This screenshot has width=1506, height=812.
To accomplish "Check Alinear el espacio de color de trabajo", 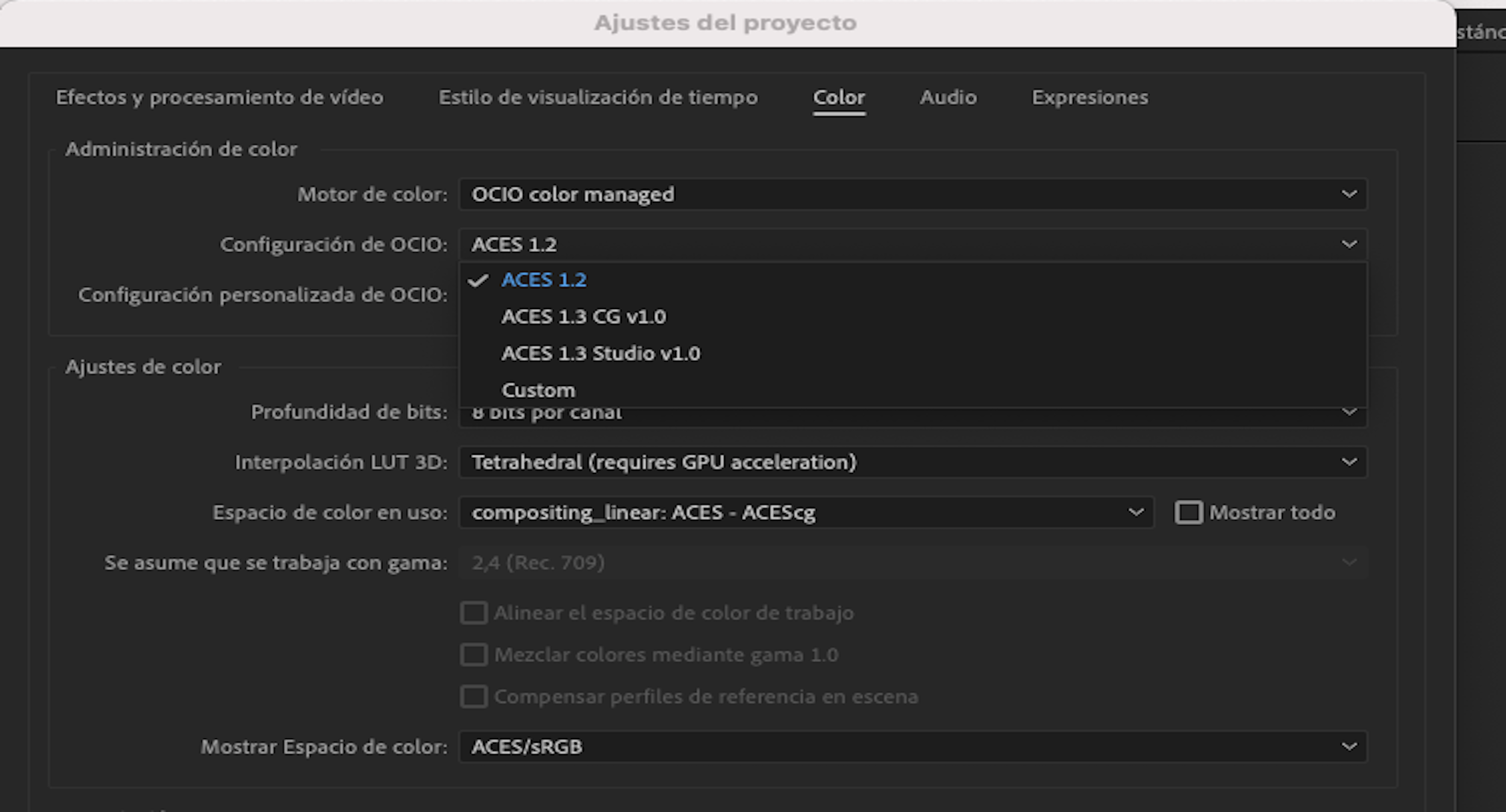I will pyautogui.click(x=473, y=613).
